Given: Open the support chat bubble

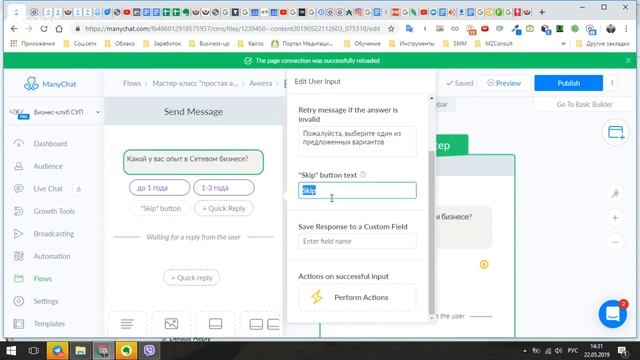Looking at the screenshot, I should 612,314.
